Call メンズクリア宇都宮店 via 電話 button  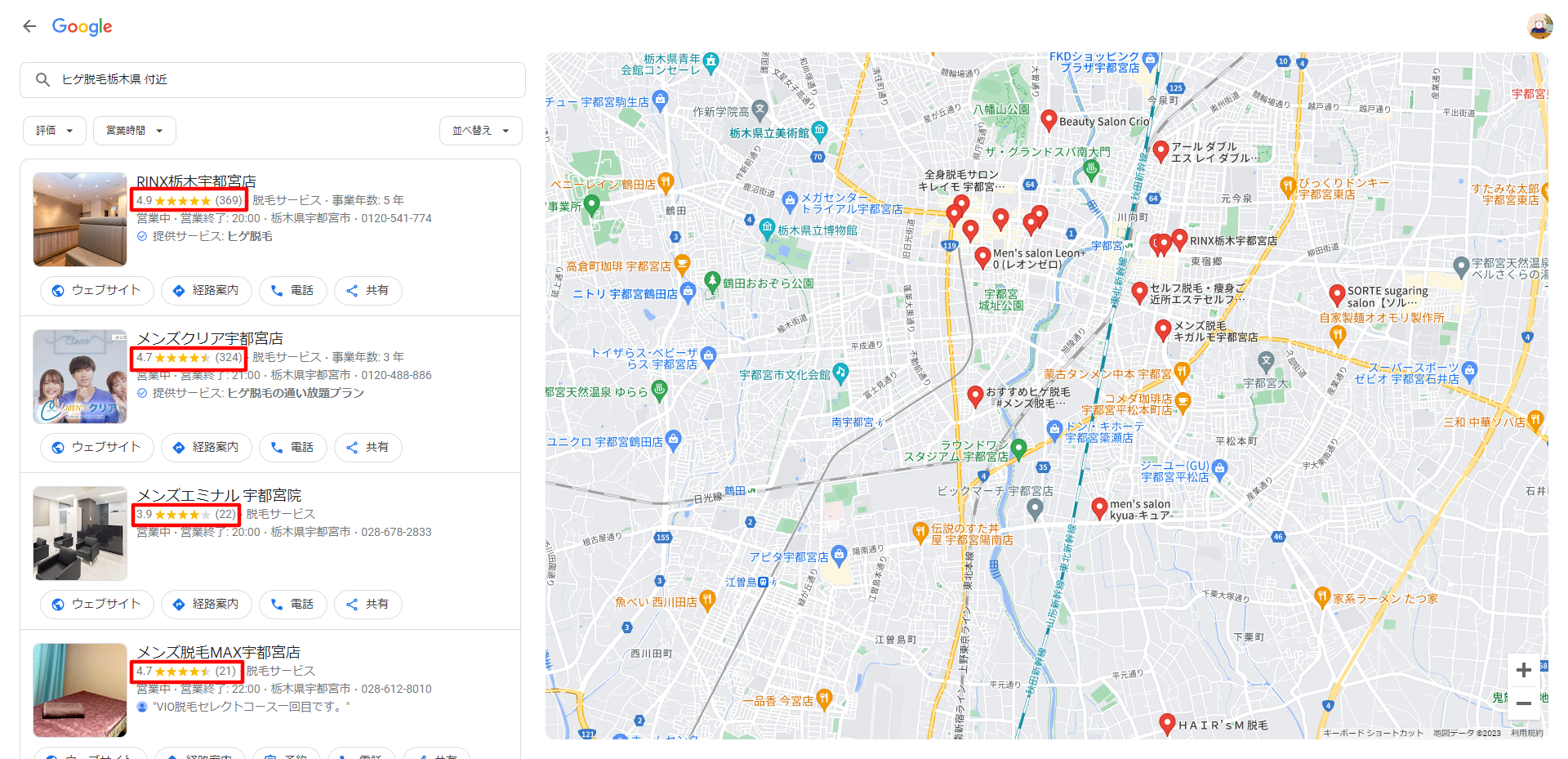click(x=292, y=447)
